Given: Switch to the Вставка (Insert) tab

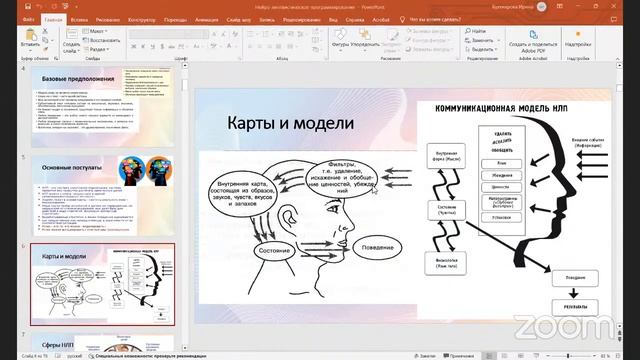Looking at the screenshot, I should [79, 20].
